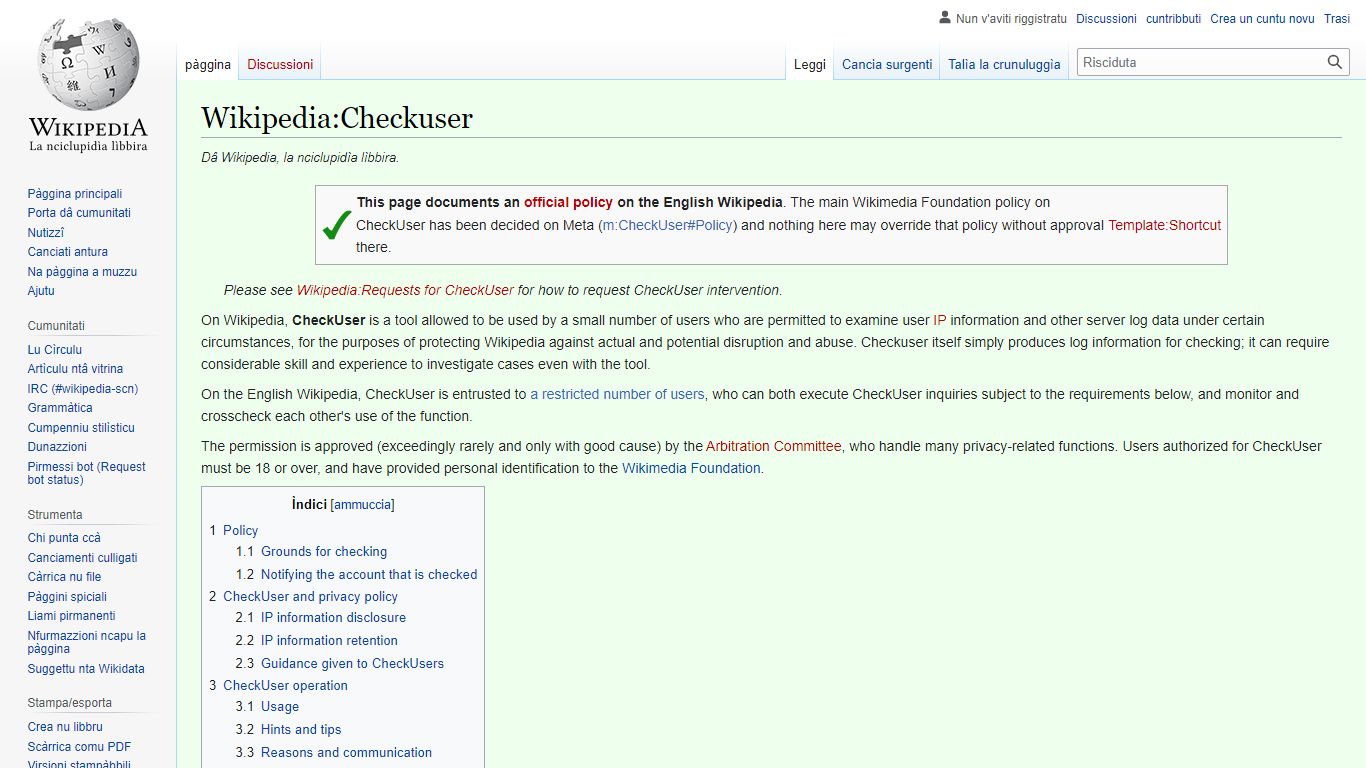Image resolution: width=1366 pixels, height=768 pixels.
Task: Open Template:Shortcut red link
Action: coord(1164,225)
